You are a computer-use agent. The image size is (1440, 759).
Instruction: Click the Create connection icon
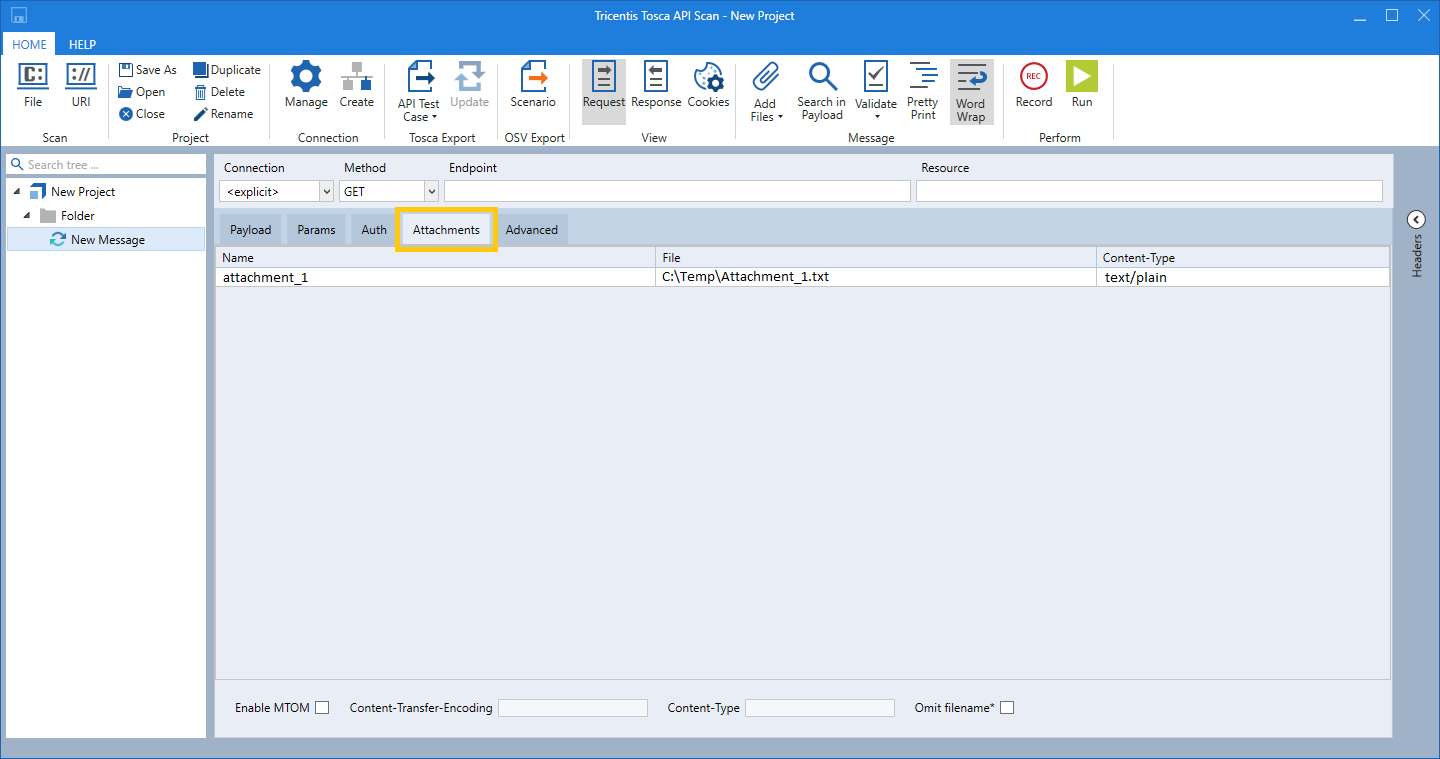tap(356, 77)
